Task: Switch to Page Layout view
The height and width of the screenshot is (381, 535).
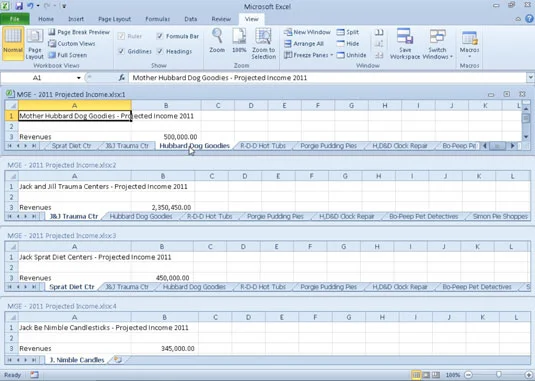Action: pos(35,44)
